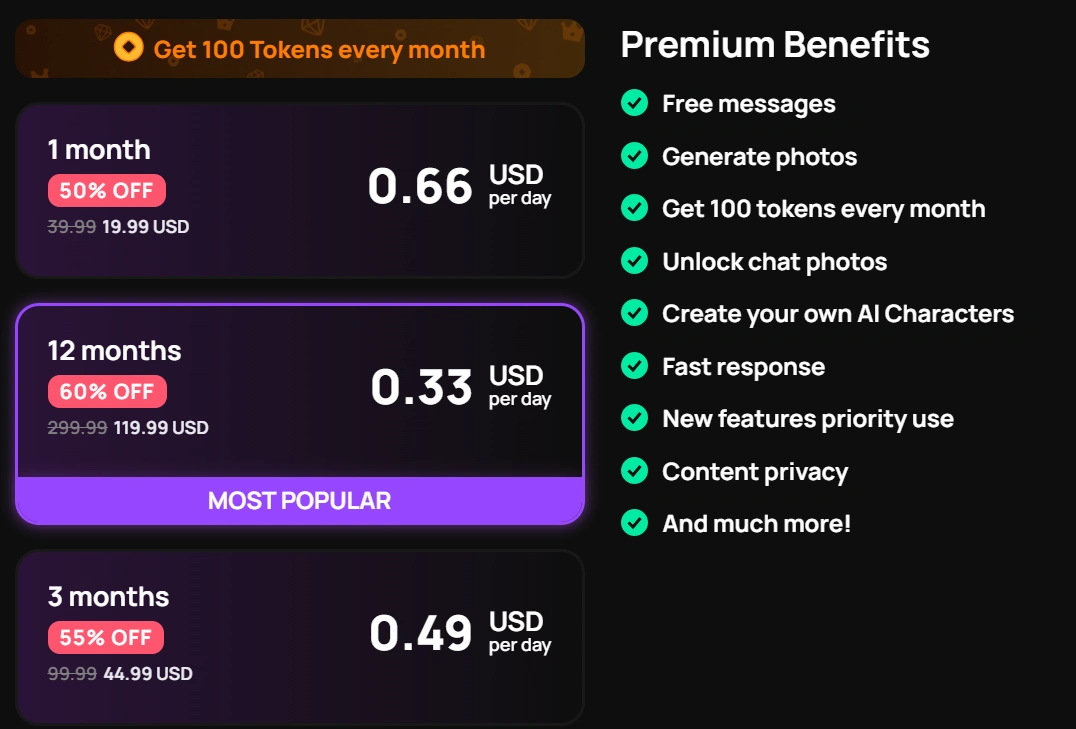This screenshot has height=729, width=1076.
Task: Click the checkmark beside Create your own AI Characters
Action: [634, 313]
